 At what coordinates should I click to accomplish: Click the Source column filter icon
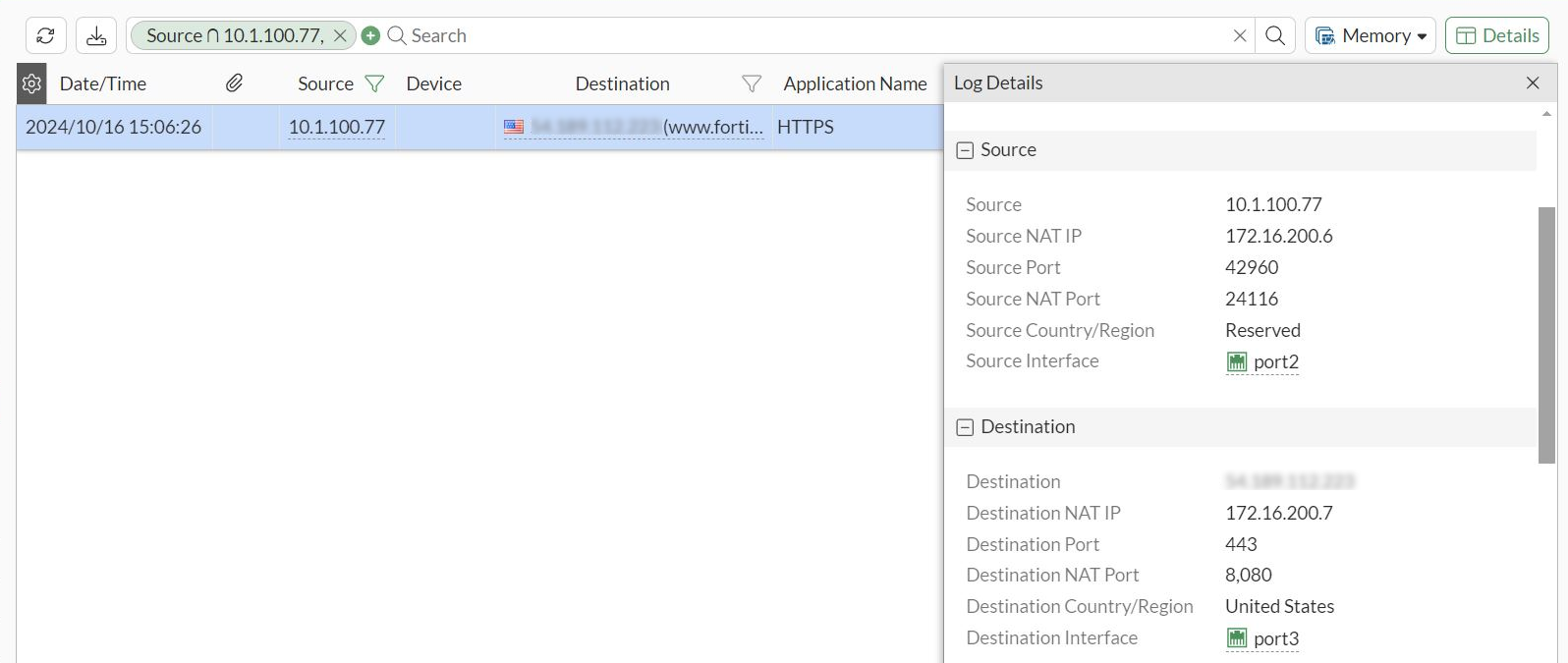pos(374,84)
